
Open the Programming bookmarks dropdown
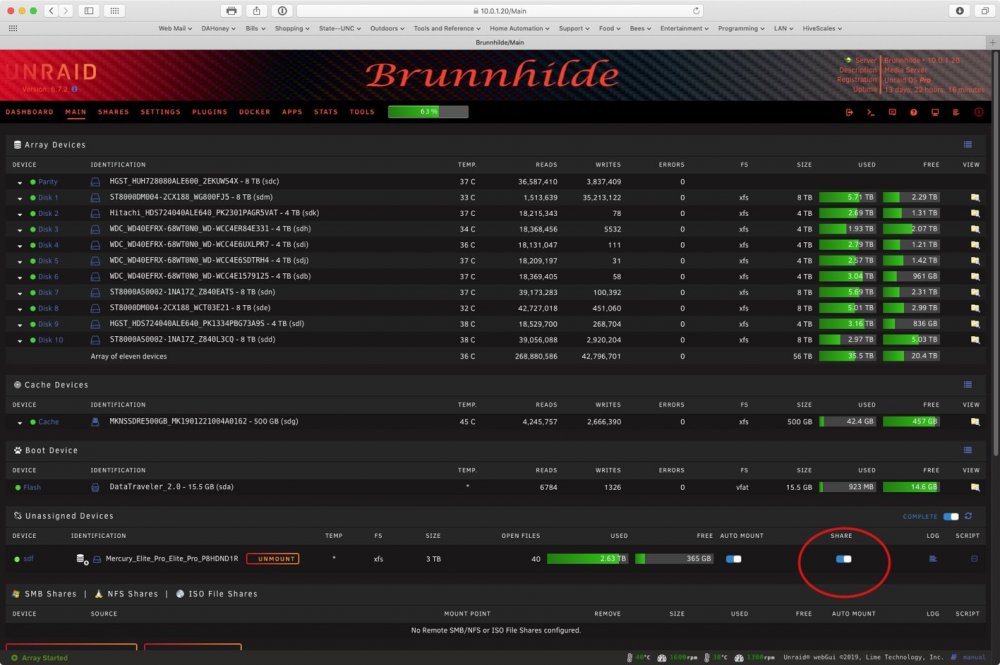(x=741, y=28)
